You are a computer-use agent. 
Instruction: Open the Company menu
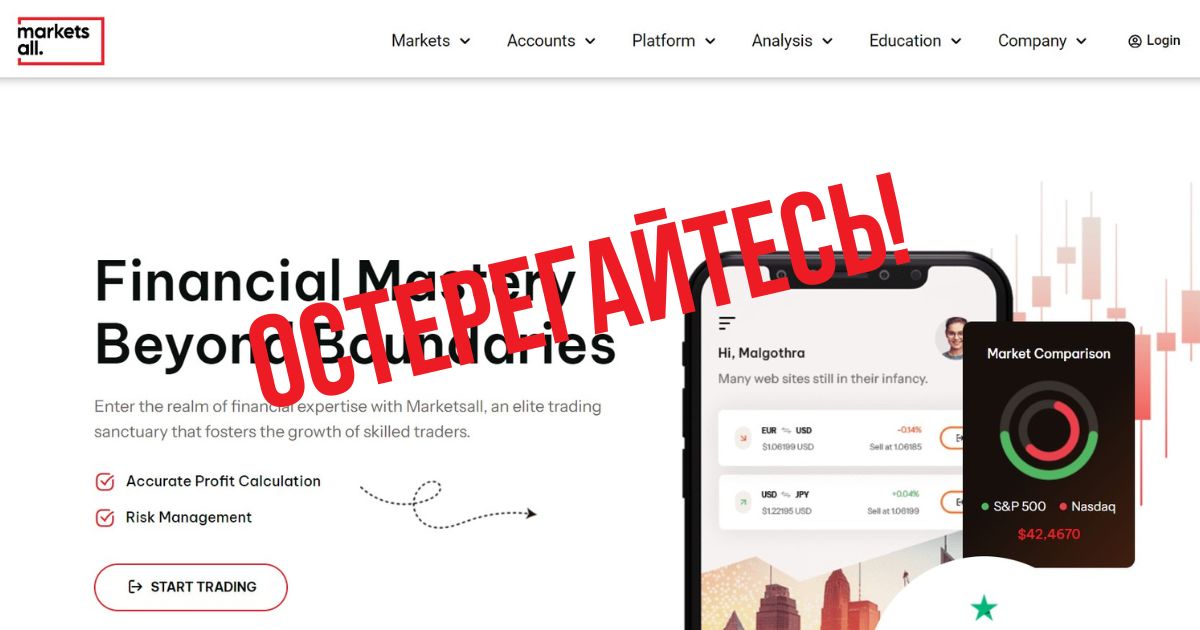pos(1042,41)
